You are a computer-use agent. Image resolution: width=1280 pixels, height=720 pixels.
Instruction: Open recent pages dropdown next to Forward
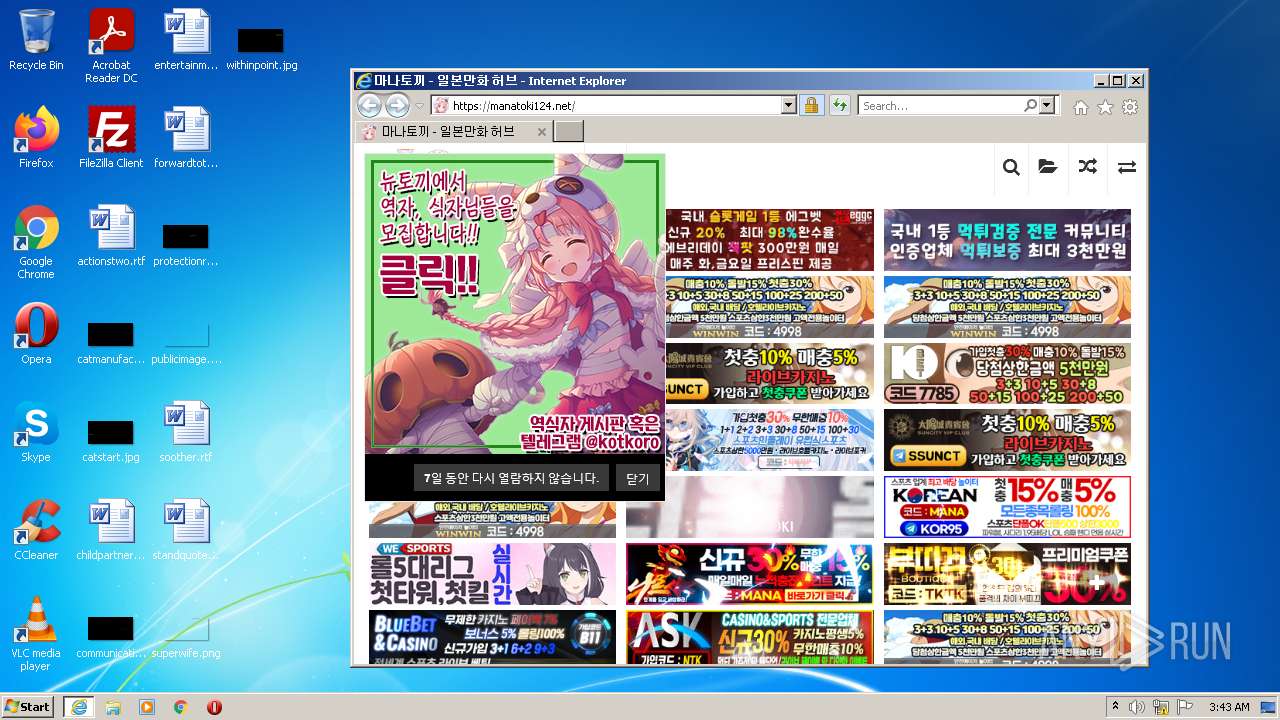[420, 106]
